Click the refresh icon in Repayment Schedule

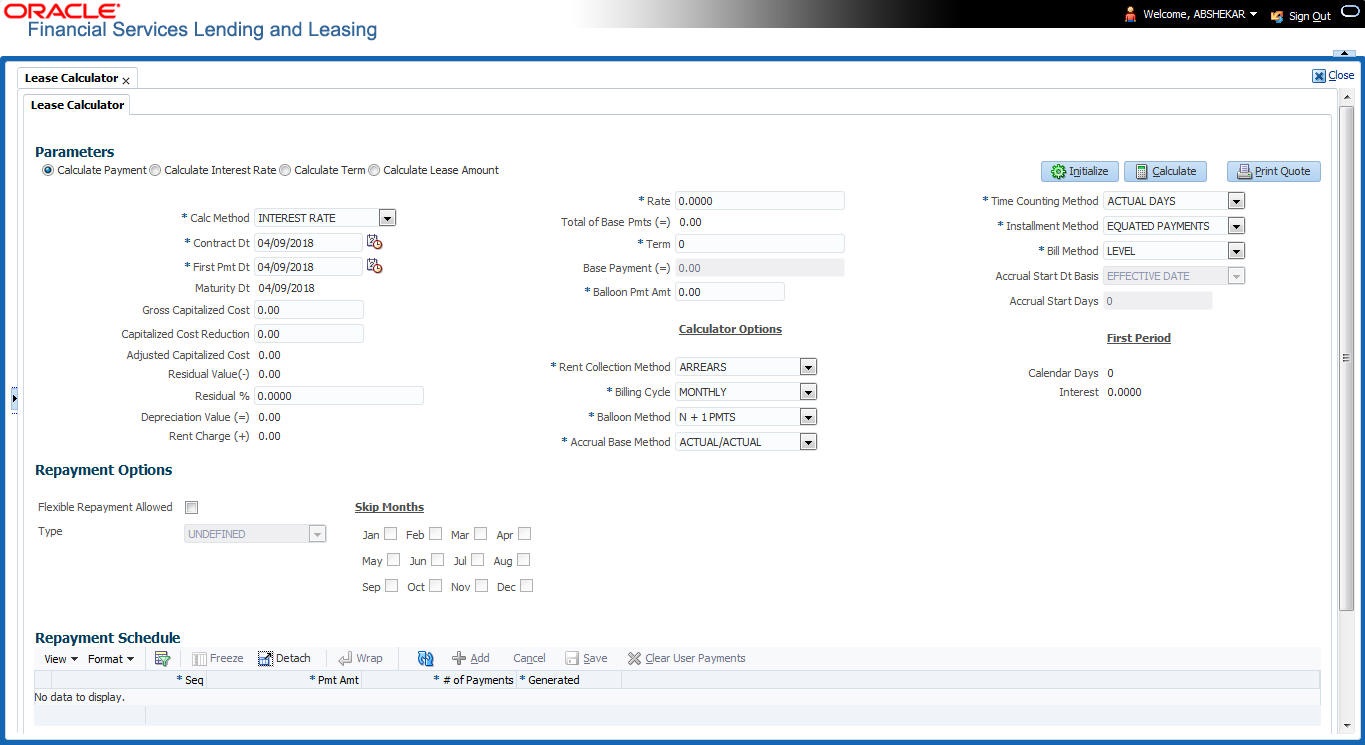[x=424, y=657]
